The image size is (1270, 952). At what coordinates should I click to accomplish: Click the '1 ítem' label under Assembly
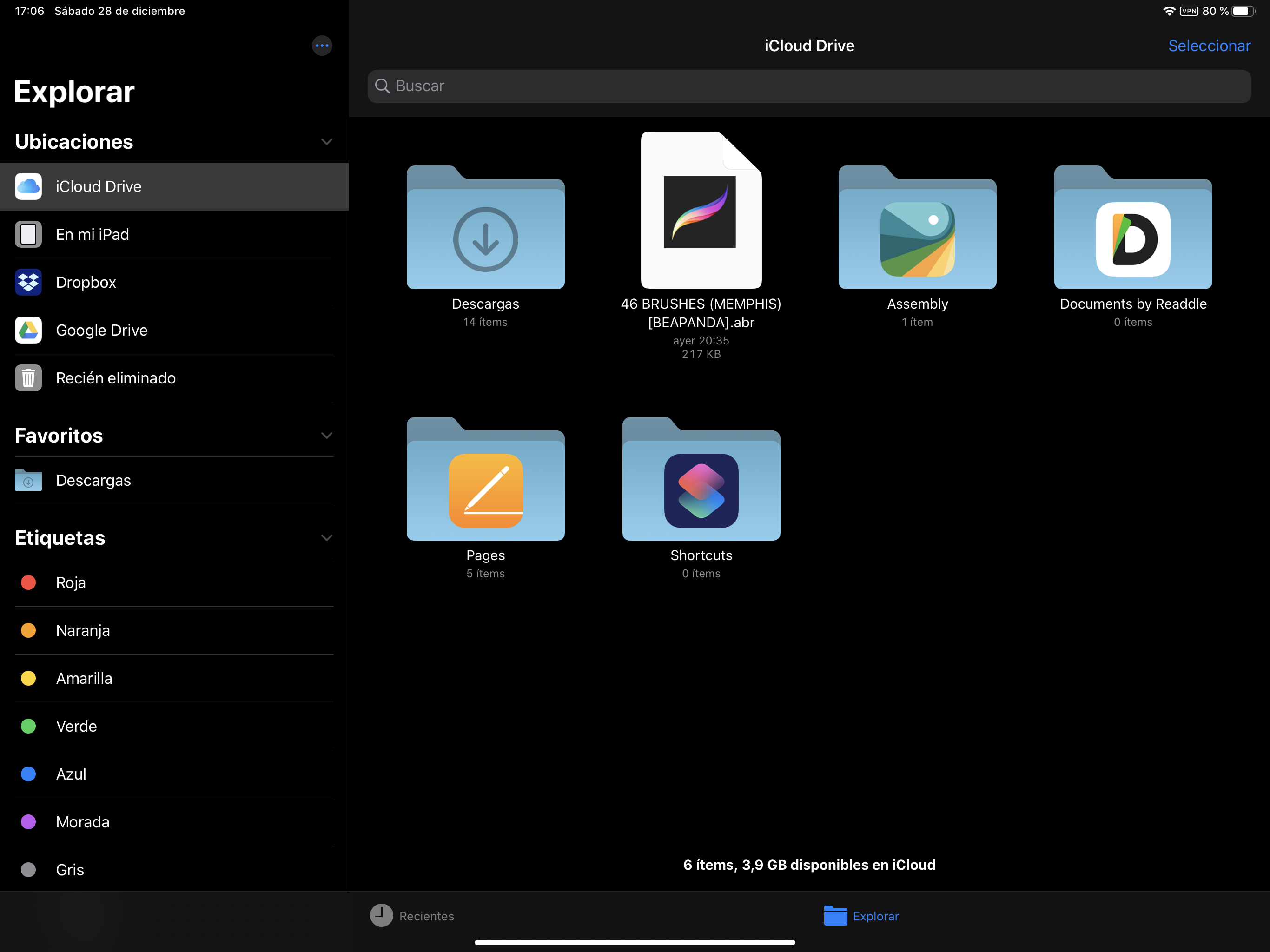click(917, 322)
